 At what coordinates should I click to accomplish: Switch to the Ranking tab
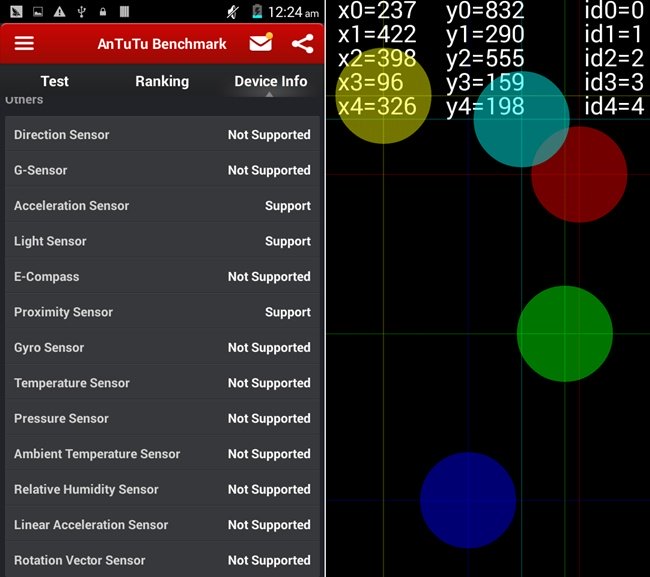click(x=162, y=81)
